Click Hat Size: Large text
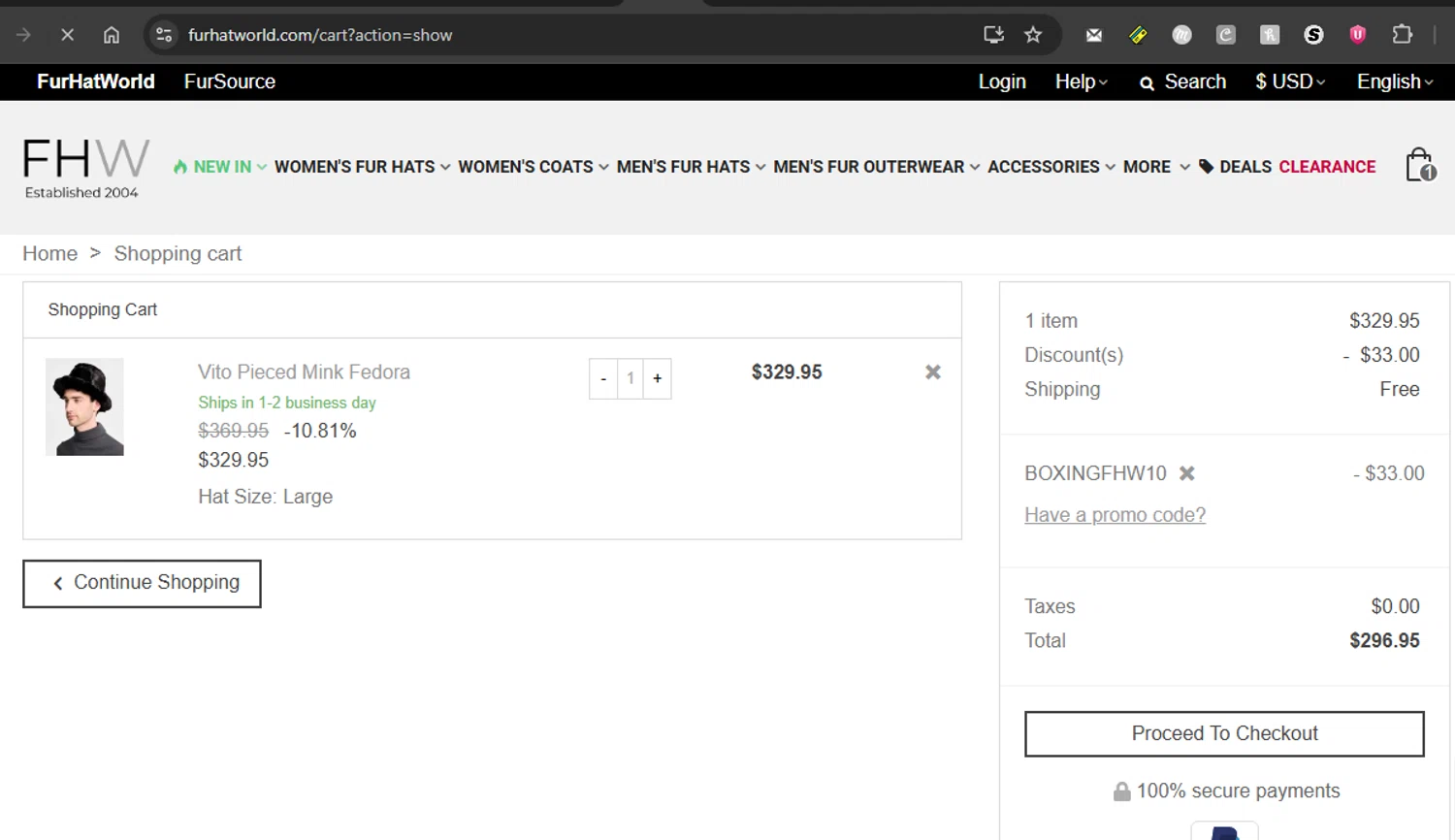The width and height of the screenshot is (1455, 840). tap(265, 497)
